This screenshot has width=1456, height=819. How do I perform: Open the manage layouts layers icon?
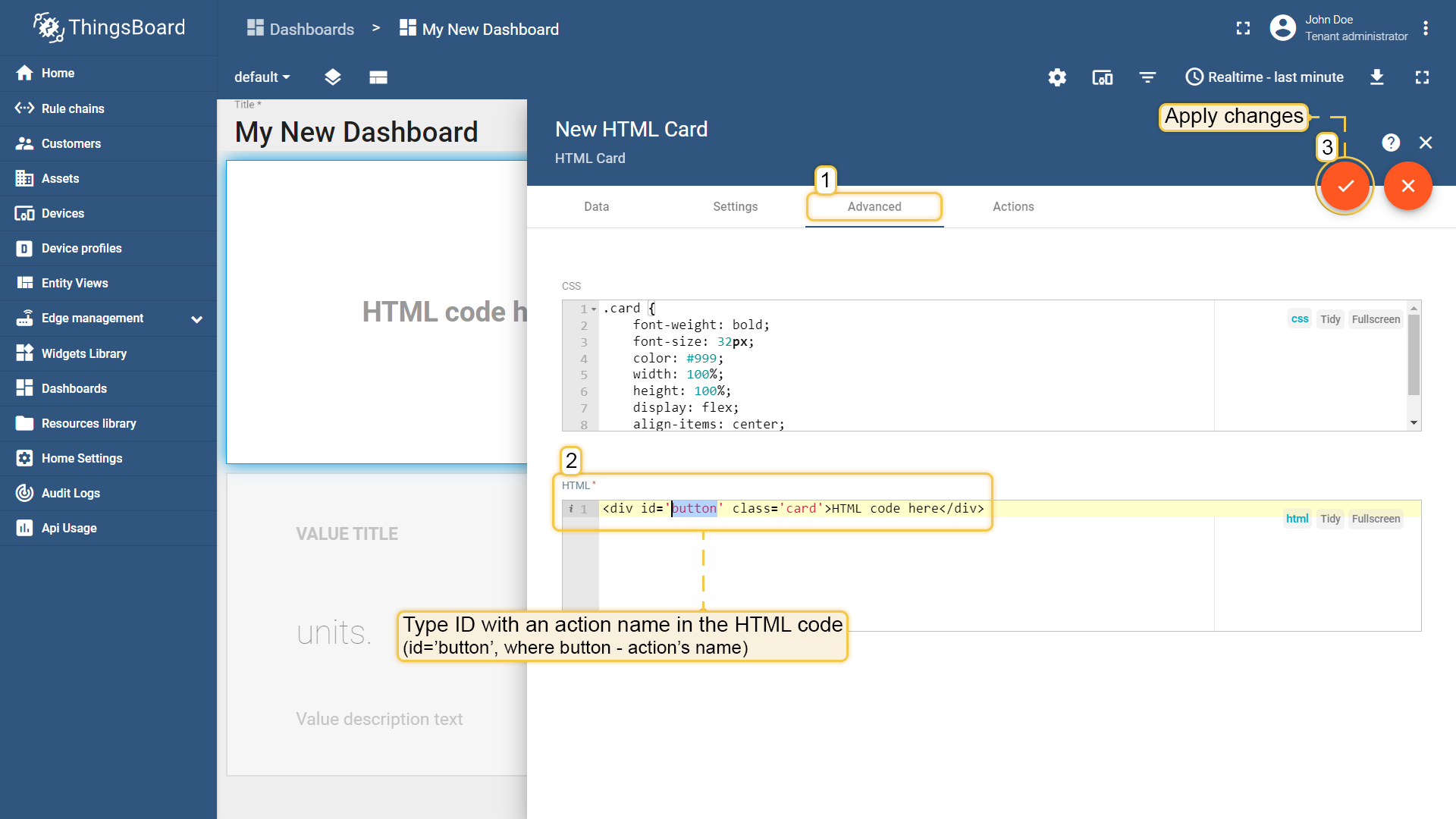coord(333,77)
